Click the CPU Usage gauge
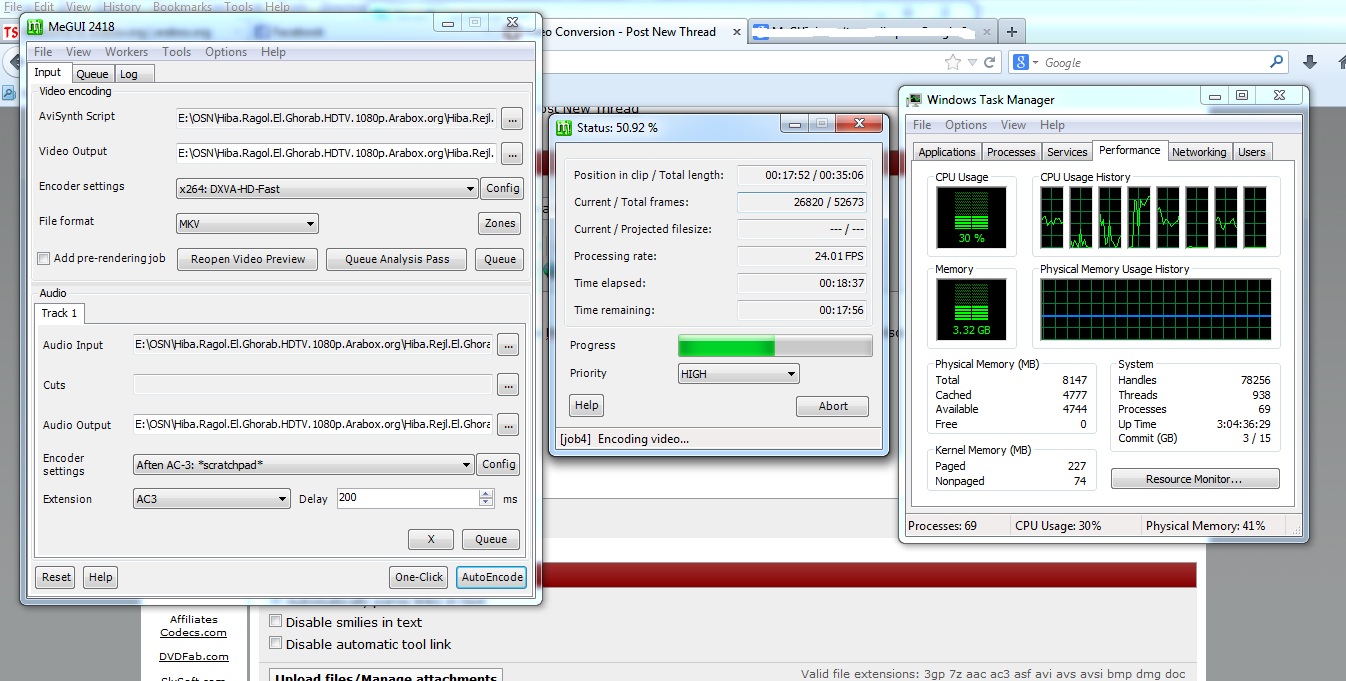1346x681 pixels. click(x=972, y=217)
